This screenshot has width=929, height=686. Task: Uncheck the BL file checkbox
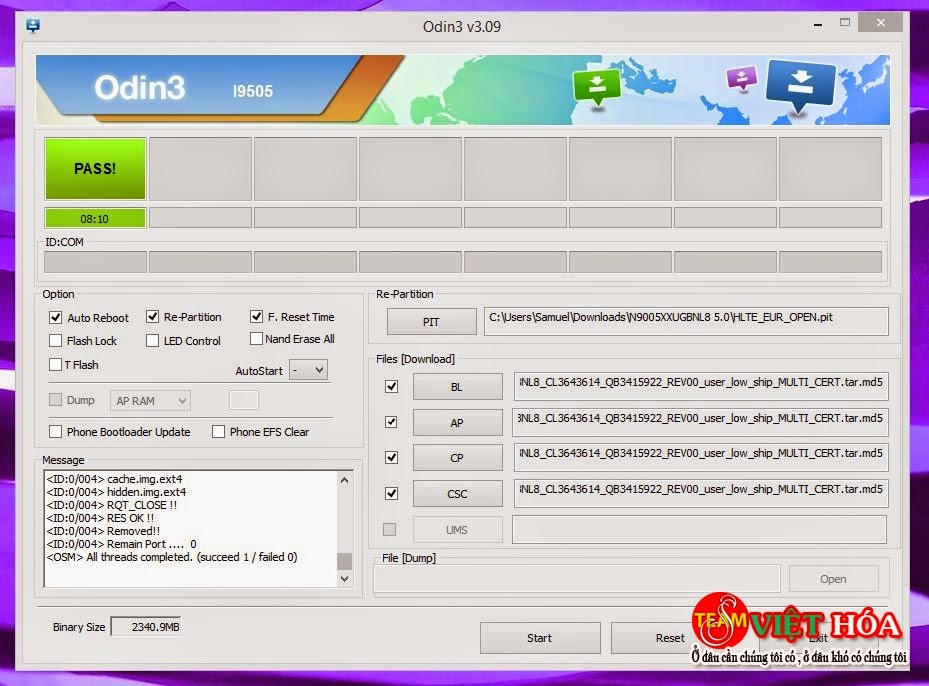click(x=391, y=387)
